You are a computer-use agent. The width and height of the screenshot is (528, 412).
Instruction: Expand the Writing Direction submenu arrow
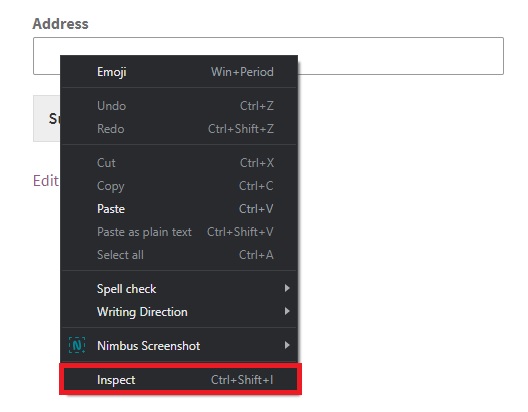(x=287, y=311)
